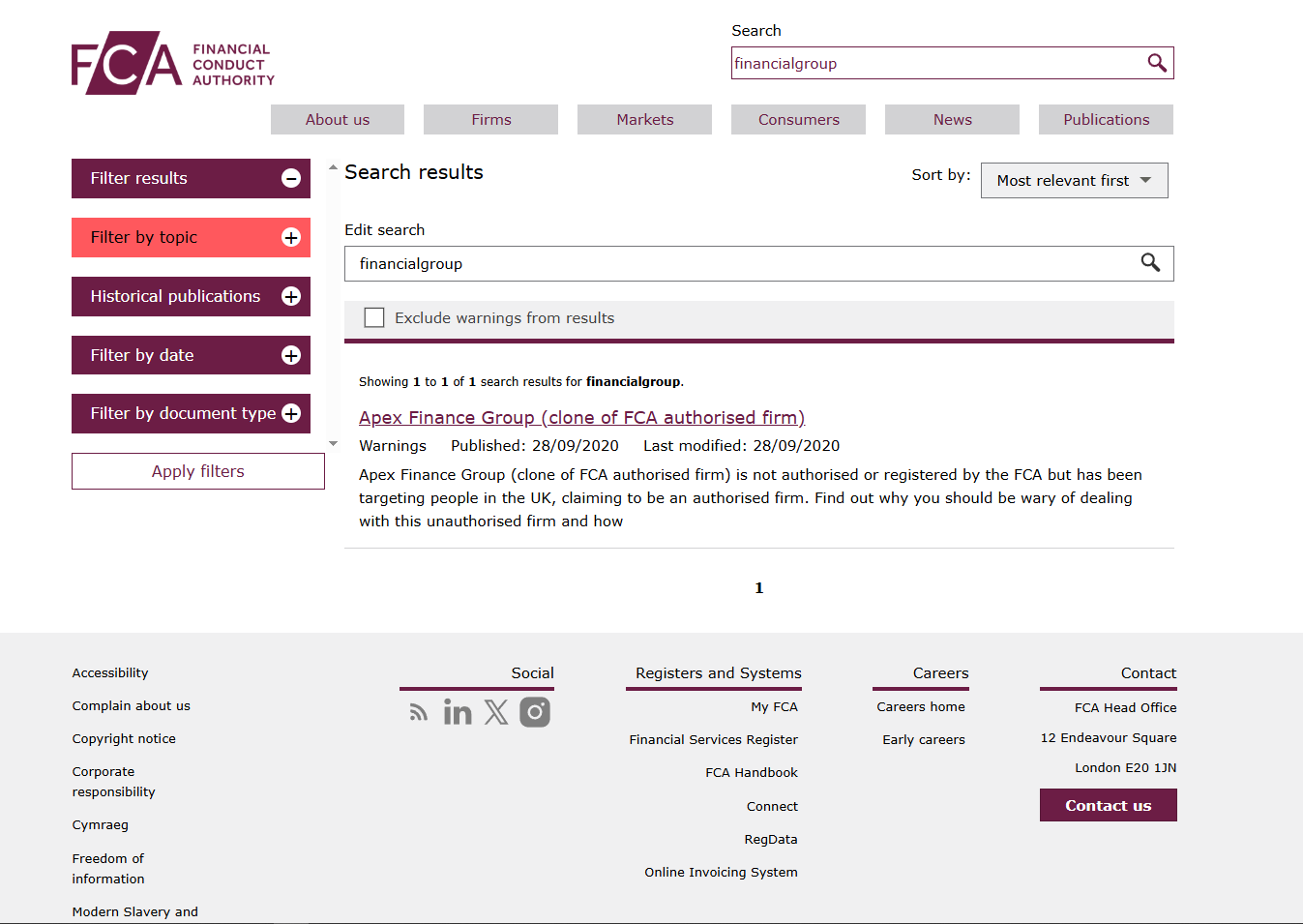Open the X (Twitter) social icon
The height and width of the screenshot is (924, 1303).
click(496, 712)
